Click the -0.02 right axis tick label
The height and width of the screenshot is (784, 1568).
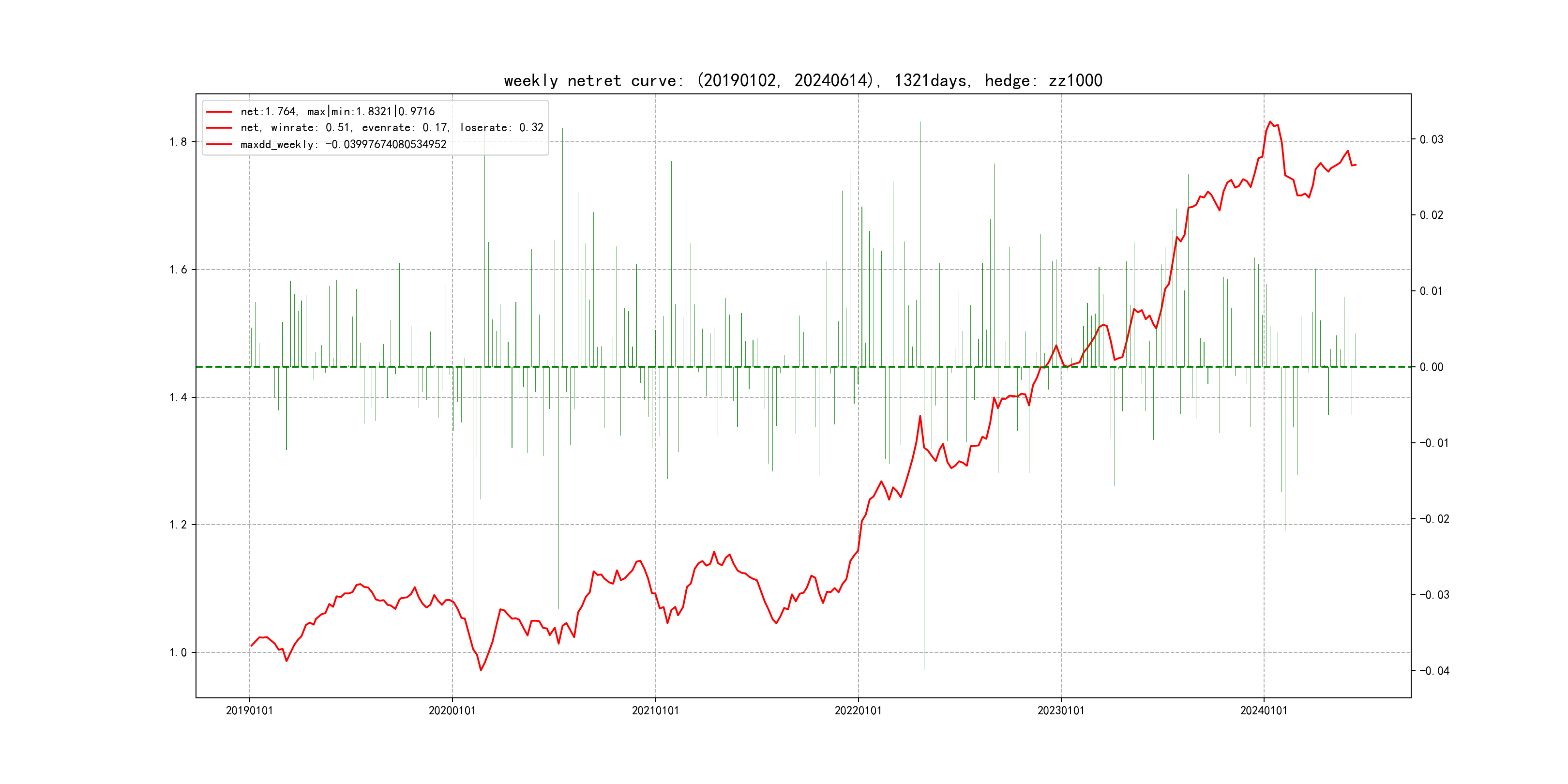1435,519
